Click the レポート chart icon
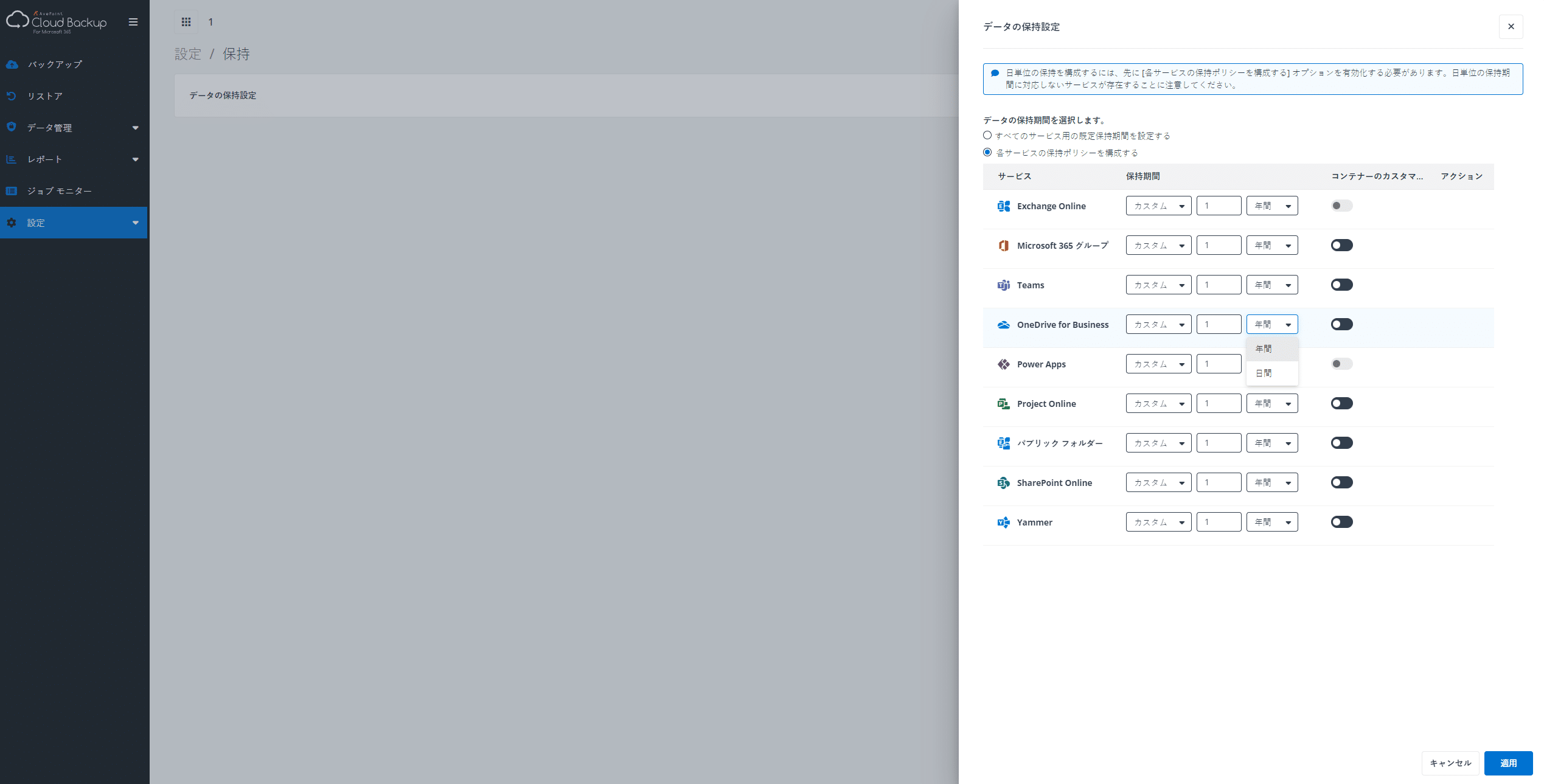Viewport: 1544px width, 784px height. tap(12, 159)
